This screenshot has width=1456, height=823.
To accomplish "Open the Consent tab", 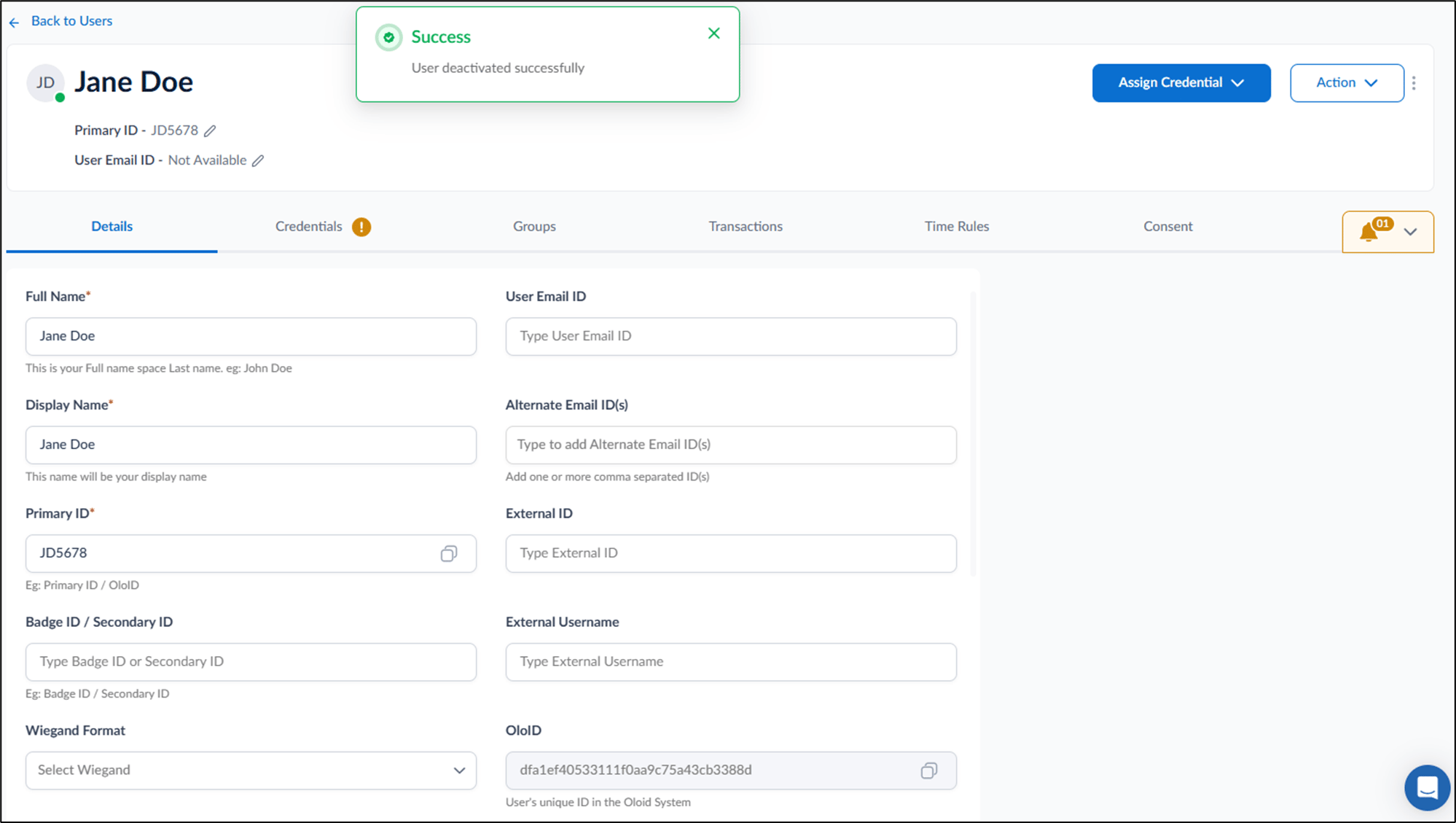I will click(x=1167, y=227).
